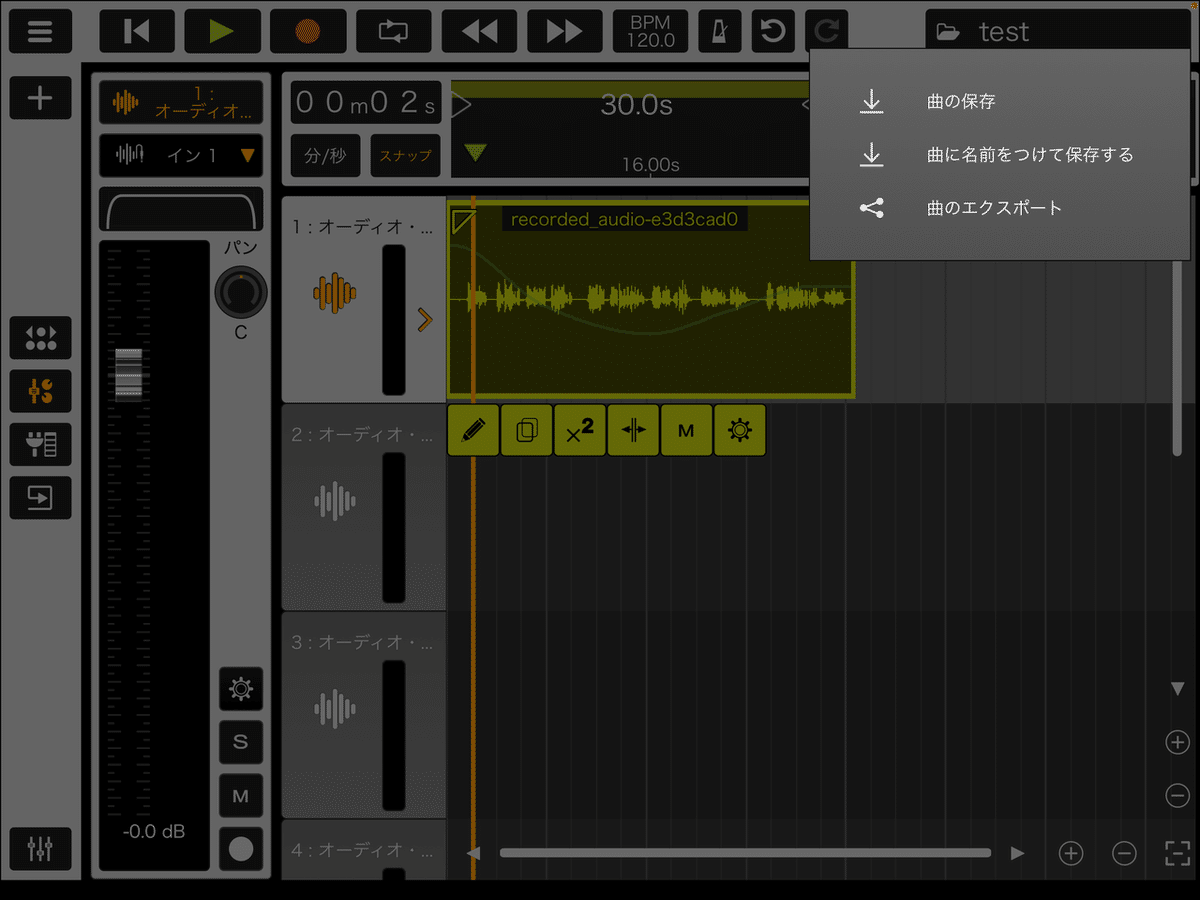Toggle the orange channel controls panel icon
1200x900 pixels.
(x=40, y=391)
